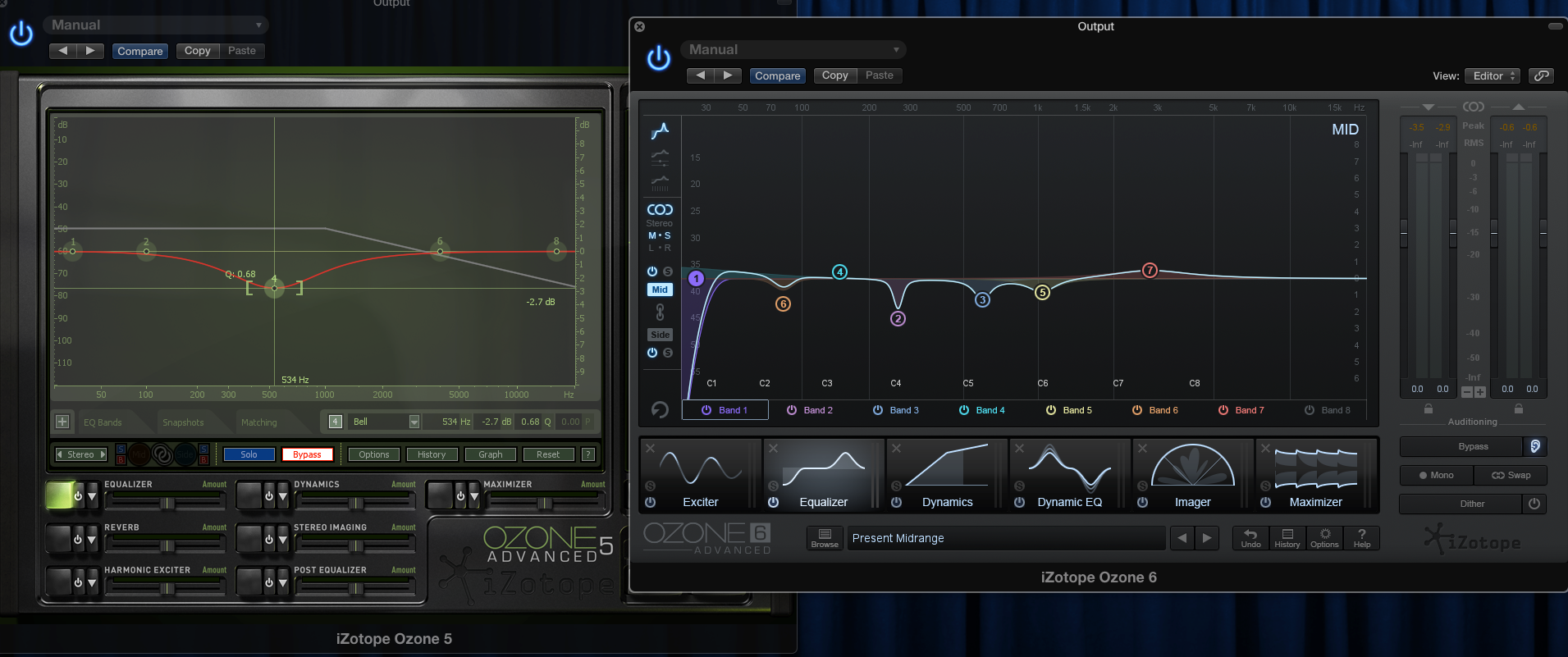The height and width of the screenshot is (657, 1568).
Task: Select L•R channel mode in Ozone 6
Action: tap(660, 248)
